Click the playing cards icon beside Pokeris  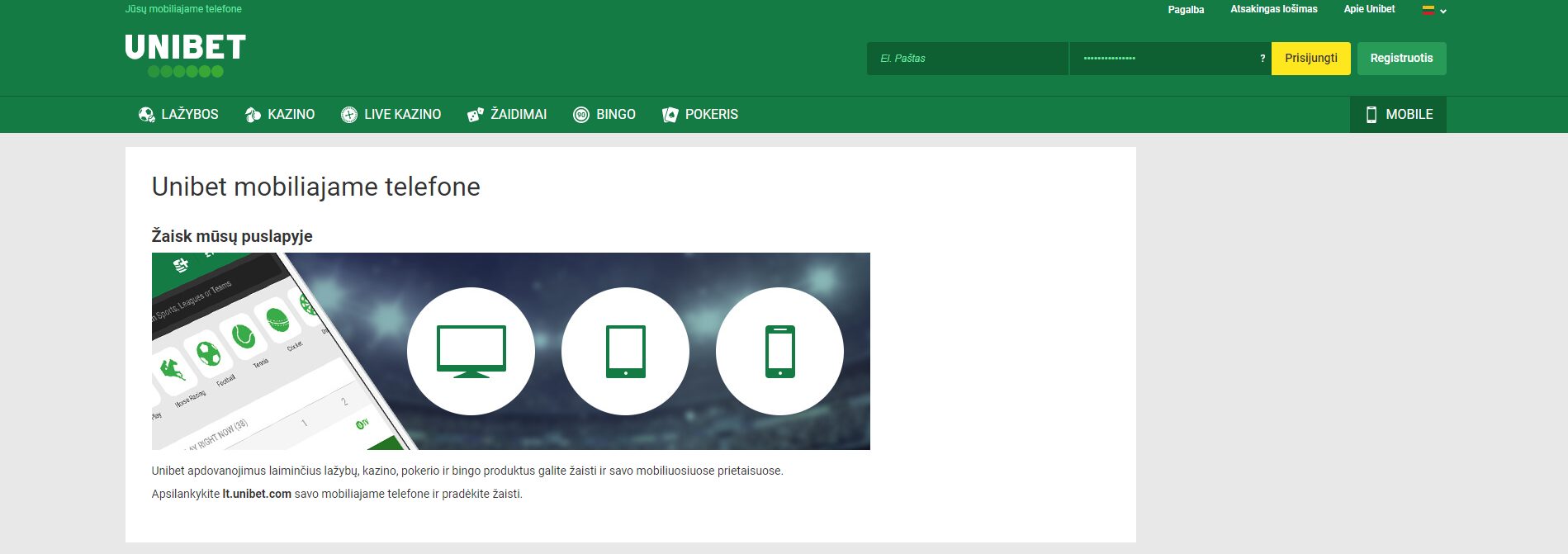pyautogui.click(x=670, y=115)
